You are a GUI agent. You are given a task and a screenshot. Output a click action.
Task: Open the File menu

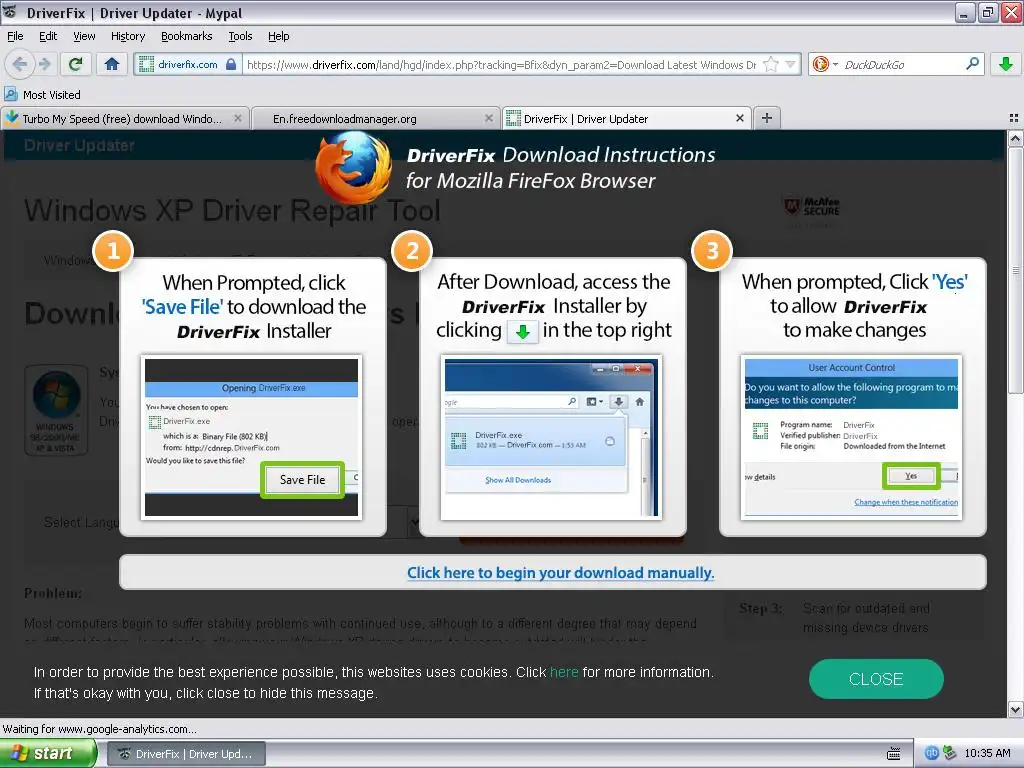(15, 36)
